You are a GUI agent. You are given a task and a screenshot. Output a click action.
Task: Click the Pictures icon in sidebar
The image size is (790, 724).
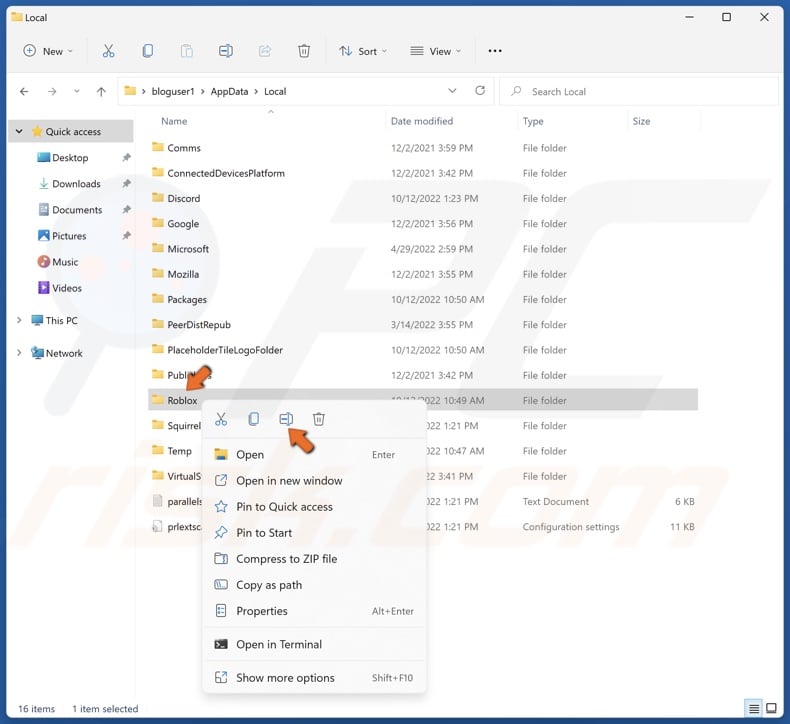pos(44,235)
